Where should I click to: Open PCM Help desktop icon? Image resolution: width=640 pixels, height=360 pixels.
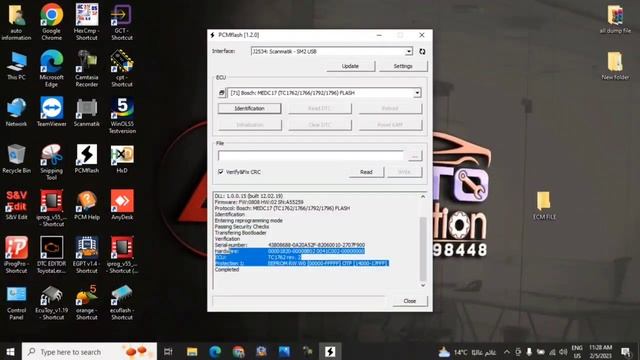87,206
